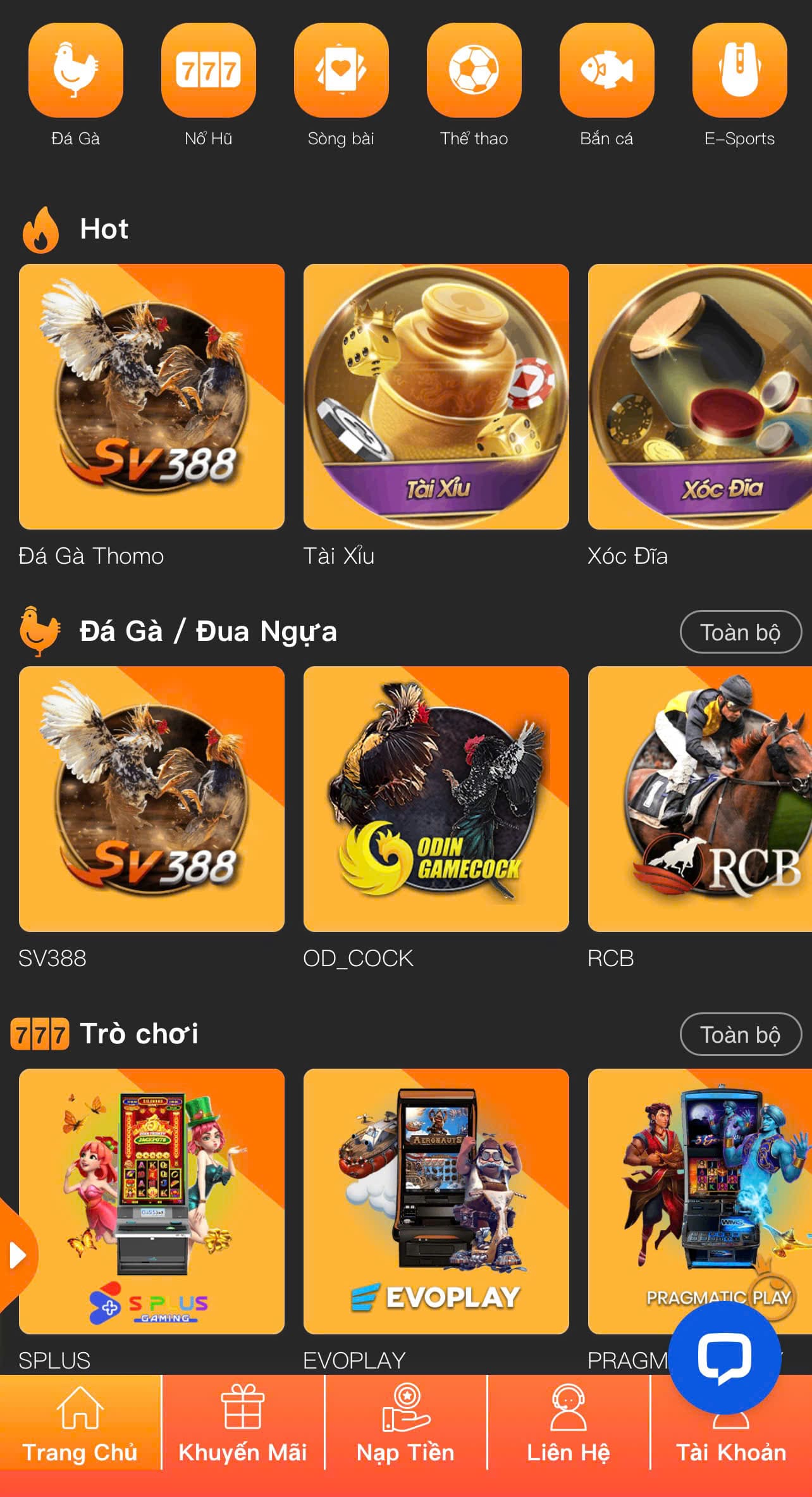812x1497 pixels.
Task: Open the Bắn cá fish icon
Action: [x=607, y=70]
